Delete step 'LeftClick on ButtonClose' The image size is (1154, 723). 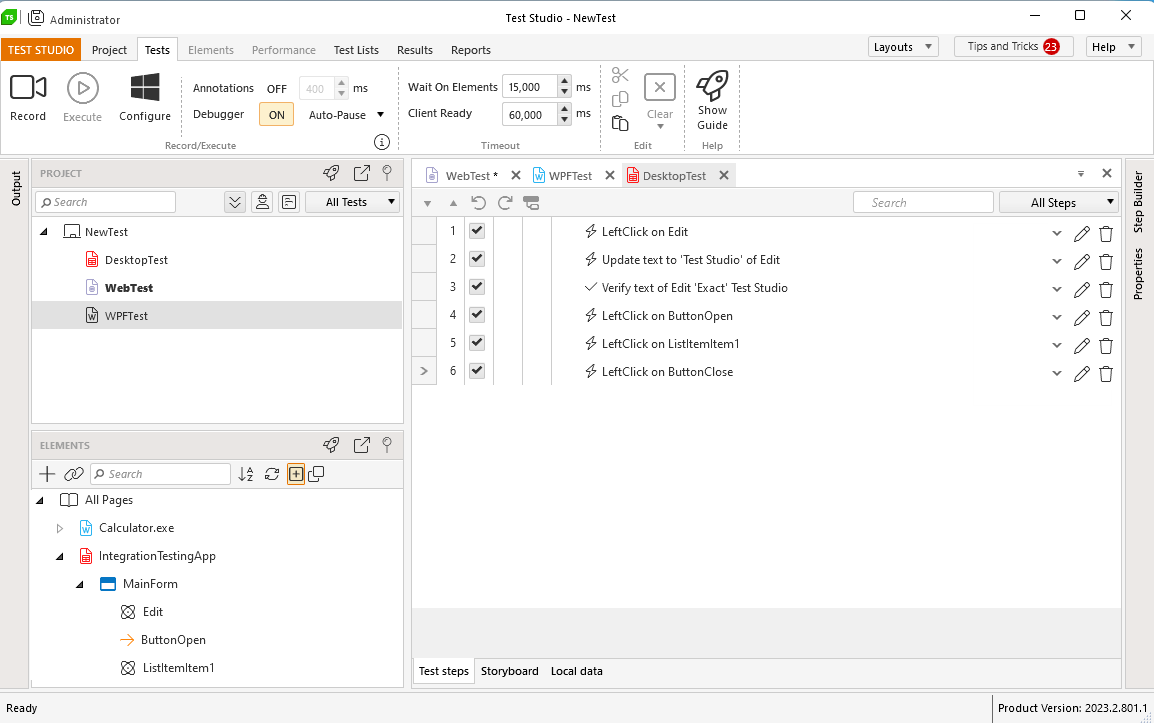point(1105,373)
